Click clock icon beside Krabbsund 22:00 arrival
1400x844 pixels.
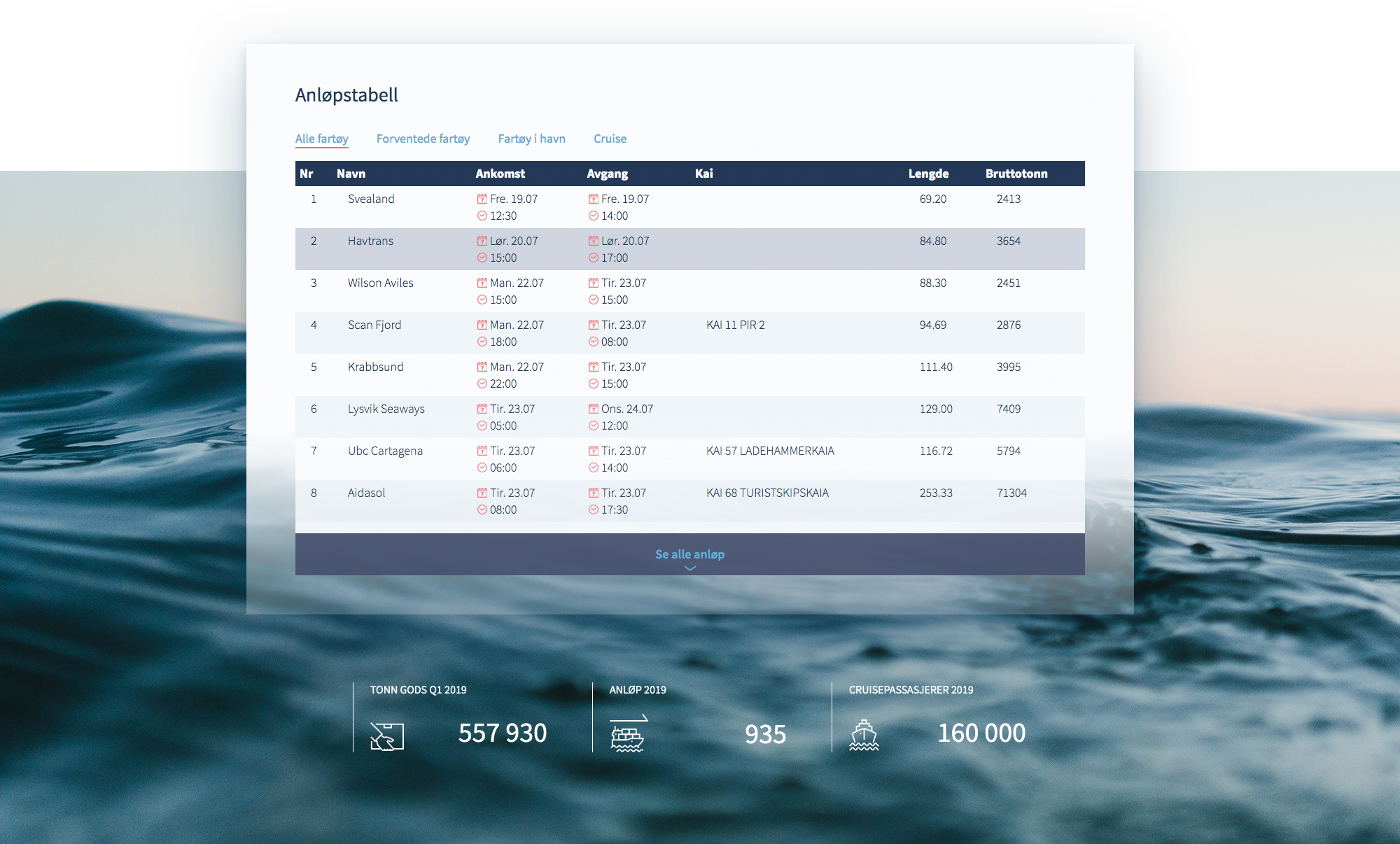482,384
